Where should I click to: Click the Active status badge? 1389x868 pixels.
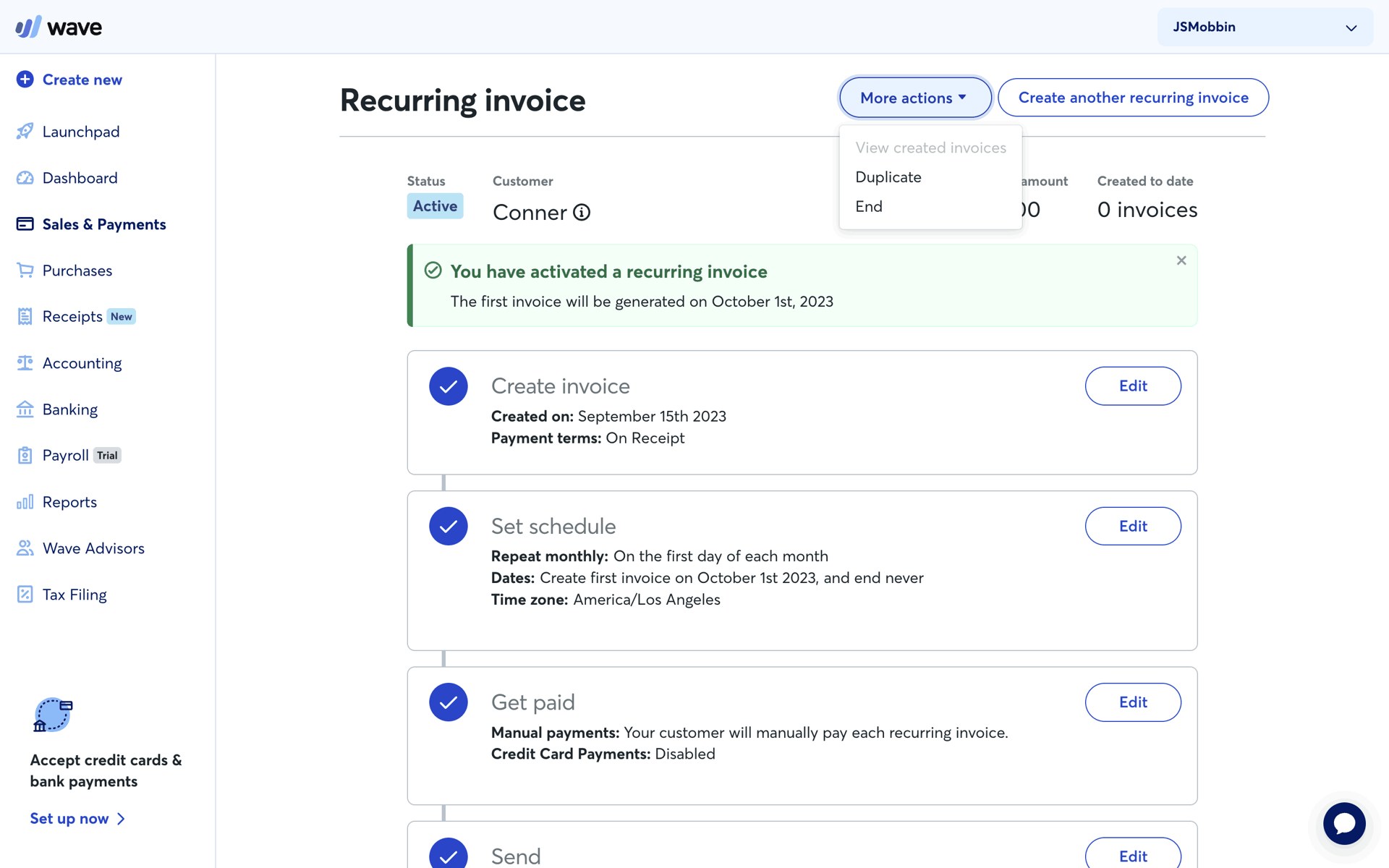click(x=435, y=206)
